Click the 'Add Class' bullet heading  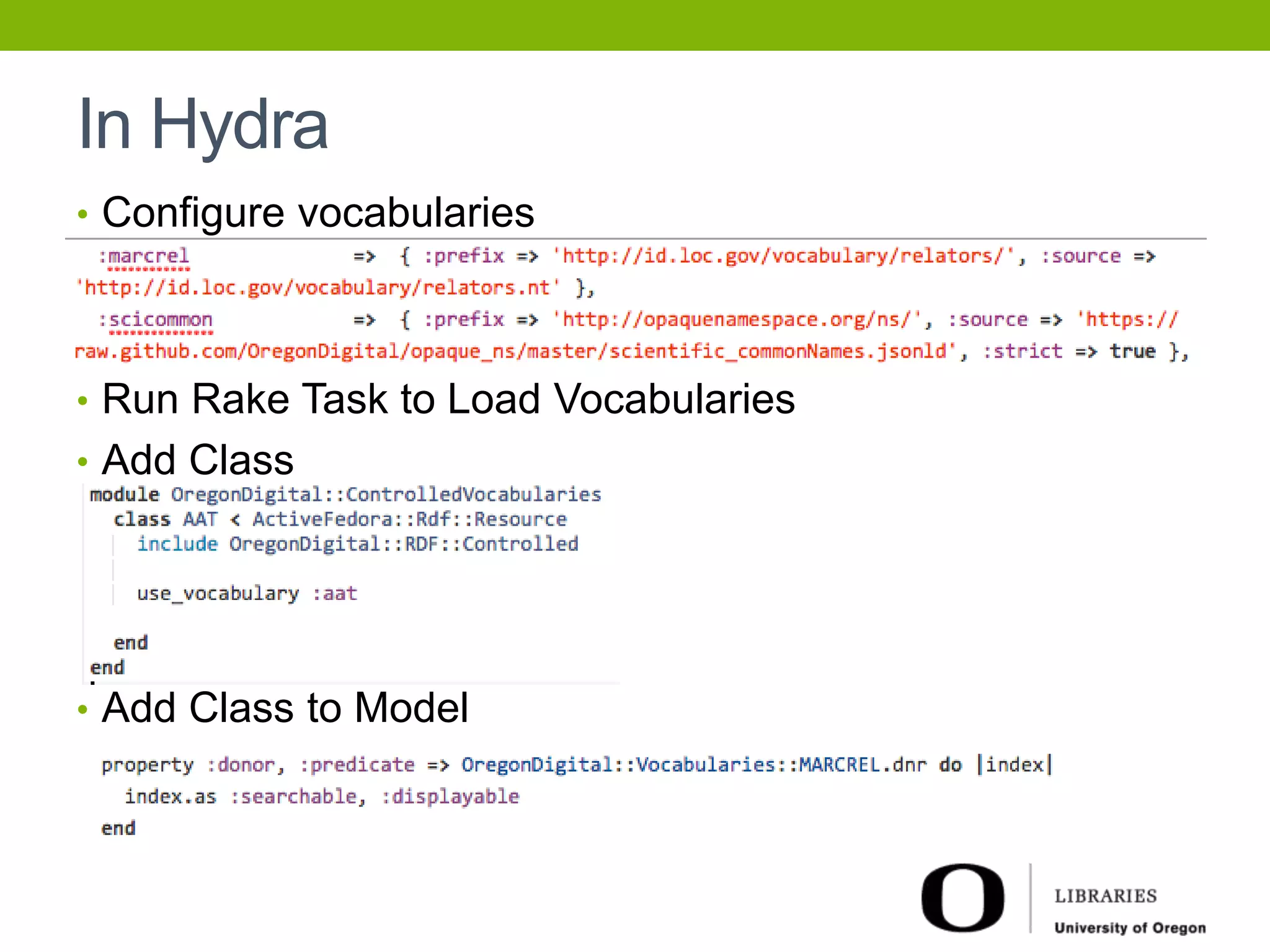[198, 460]
